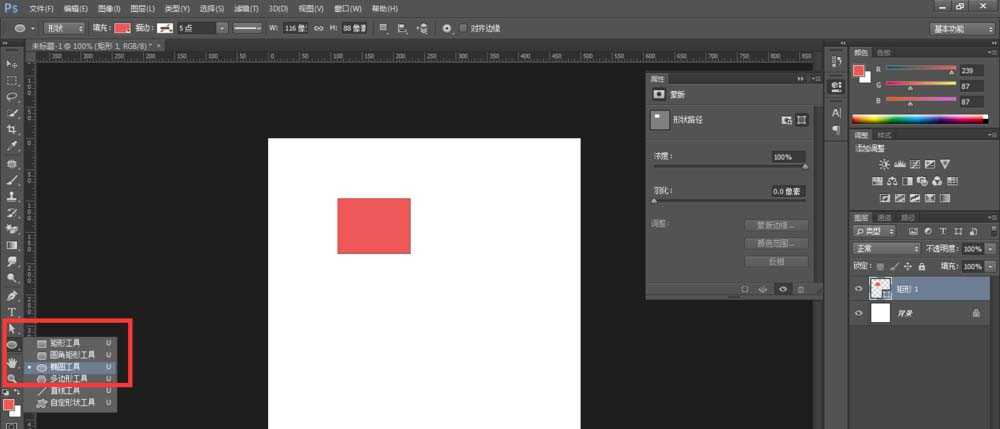Image resolution: width=1000 pixels, height=429 pixels.
Task: Select the Eyedropper tool
Action: tap(12, 146)
